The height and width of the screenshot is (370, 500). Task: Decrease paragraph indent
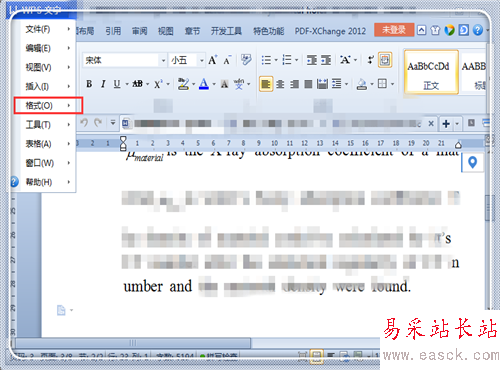312,60
